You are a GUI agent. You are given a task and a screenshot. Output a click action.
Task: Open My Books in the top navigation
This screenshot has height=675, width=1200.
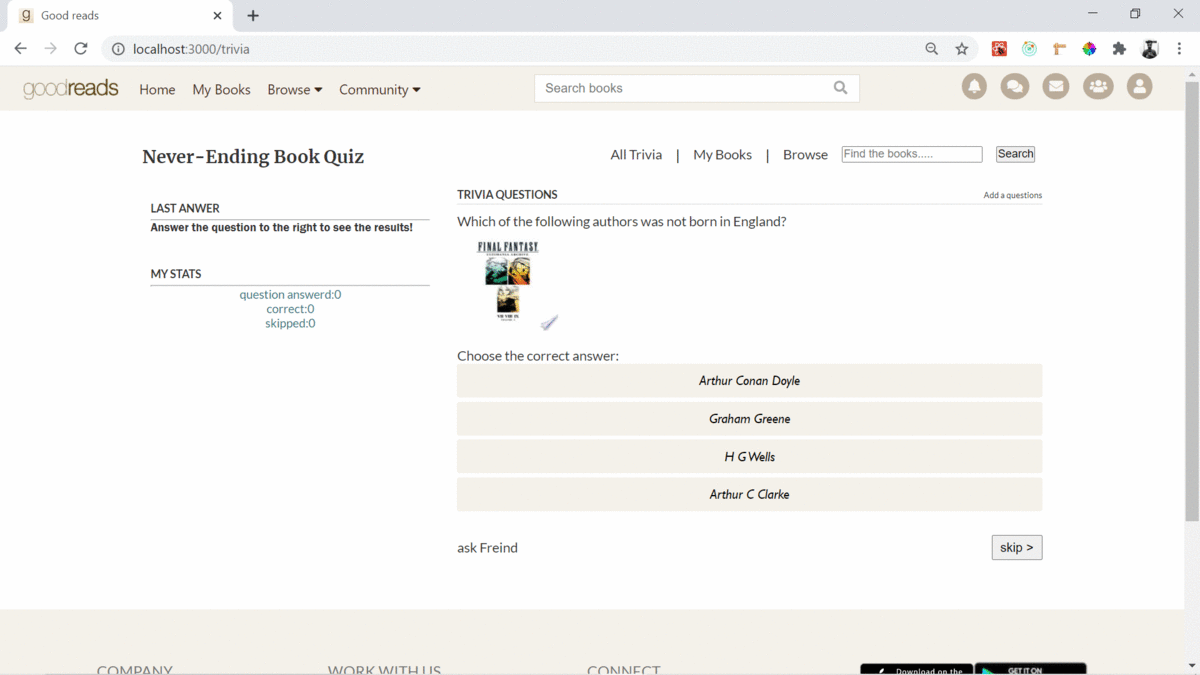pyautogui.click(x=221, y=89)
